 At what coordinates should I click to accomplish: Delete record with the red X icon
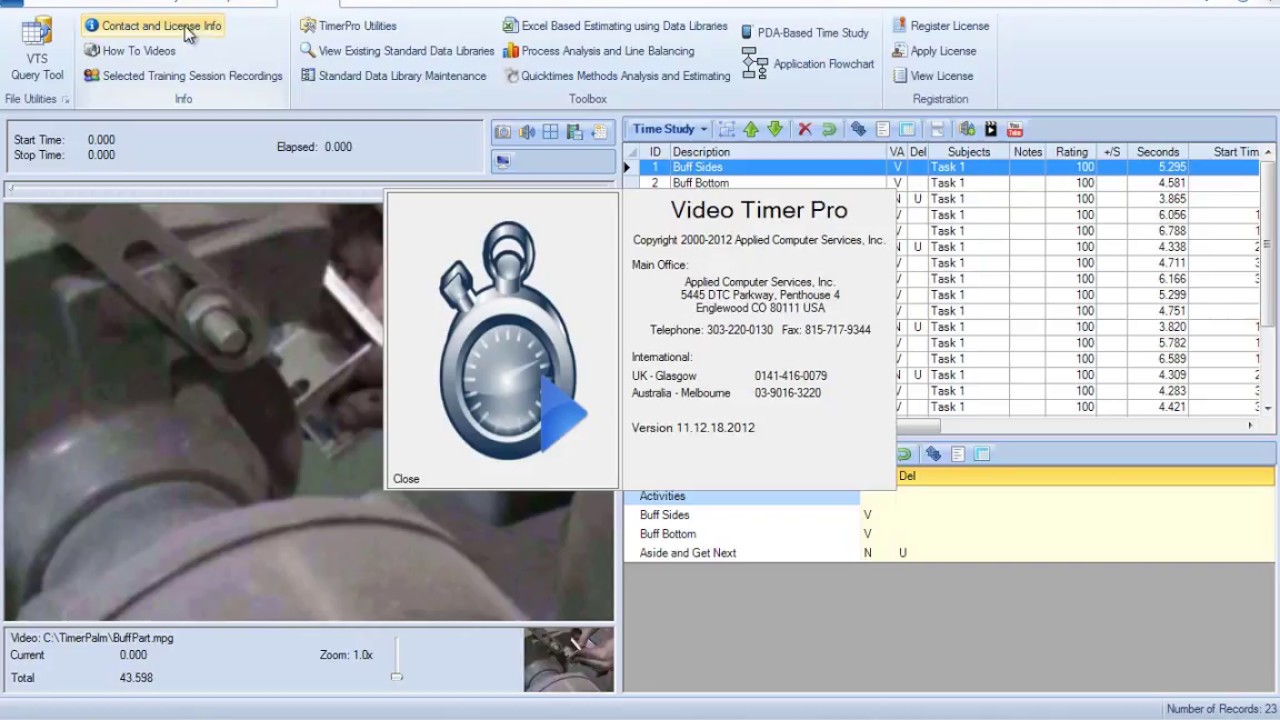[x=804, y=129]
